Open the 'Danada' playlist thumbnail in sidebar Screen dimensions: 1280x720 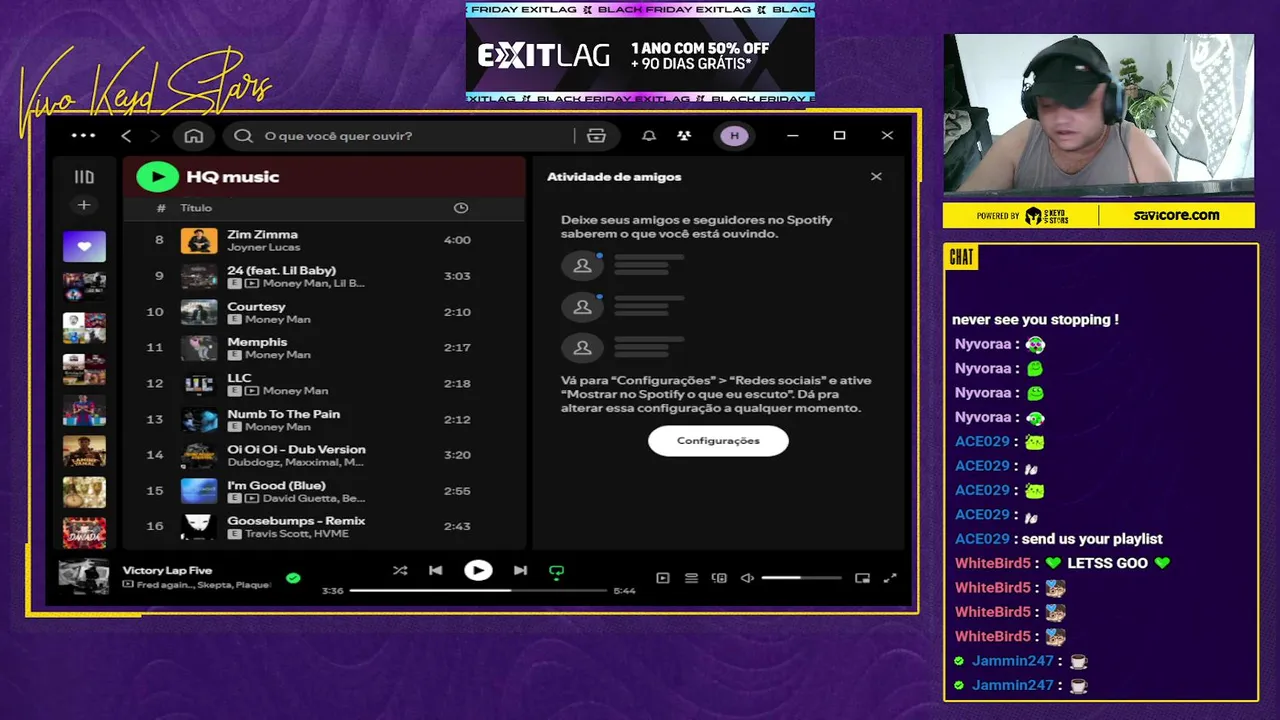[x=84, y=533]
